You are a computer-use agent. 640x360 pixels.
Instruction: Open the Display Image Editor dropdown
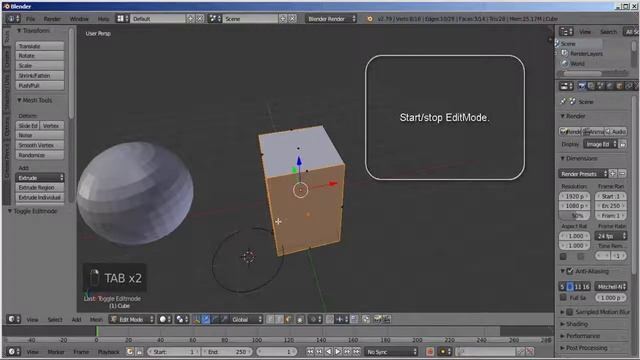click(x=600, y=144)
